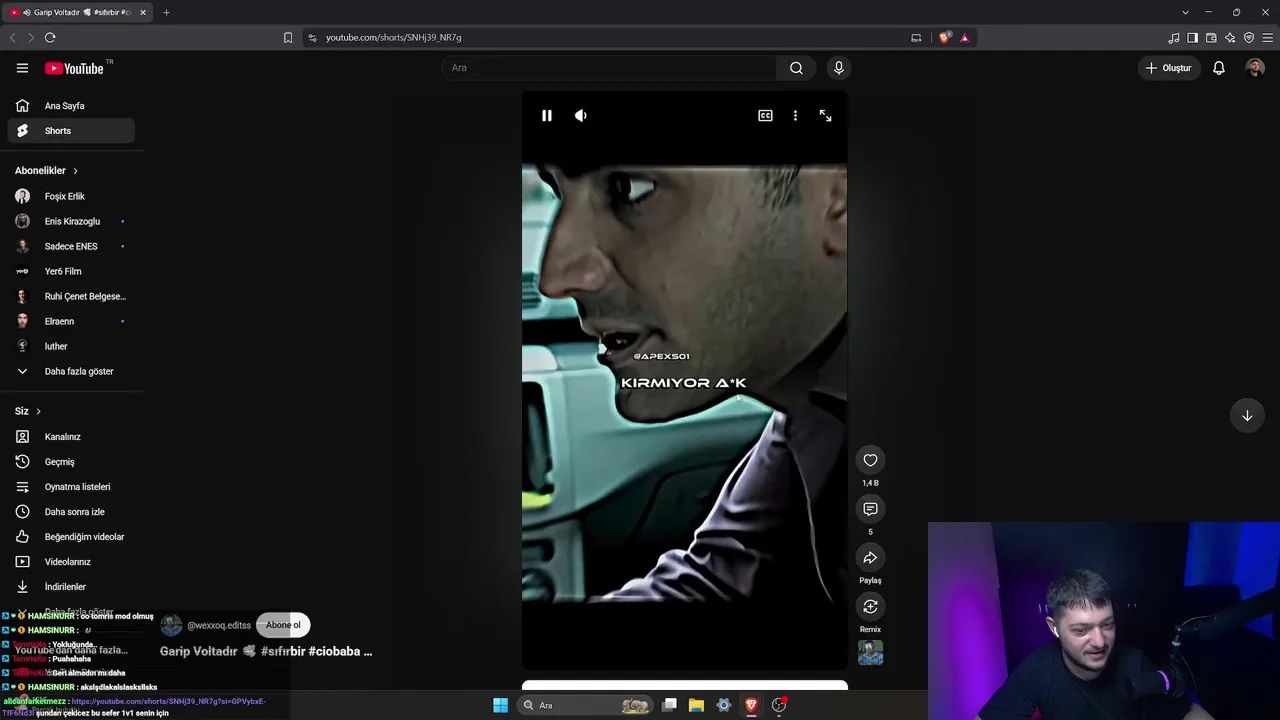The image size is (1280, 720).
Task: Click the Oluştur create button
Action: point(1168,68)
